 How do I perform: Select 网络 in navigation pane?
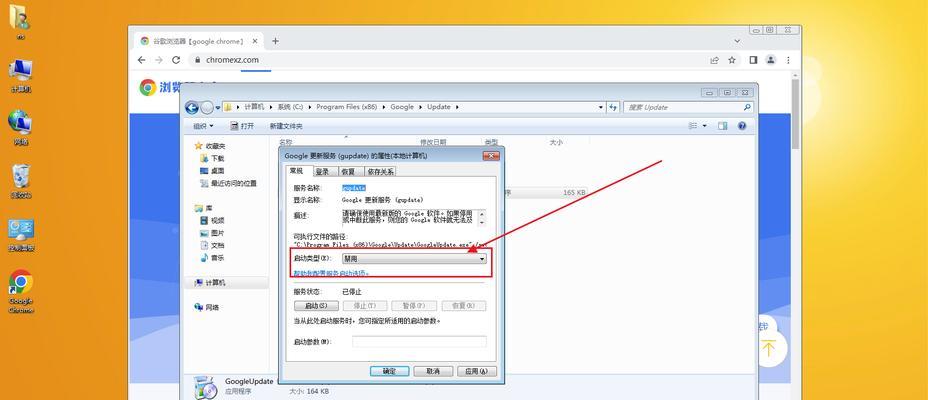[x=207, y=307]
